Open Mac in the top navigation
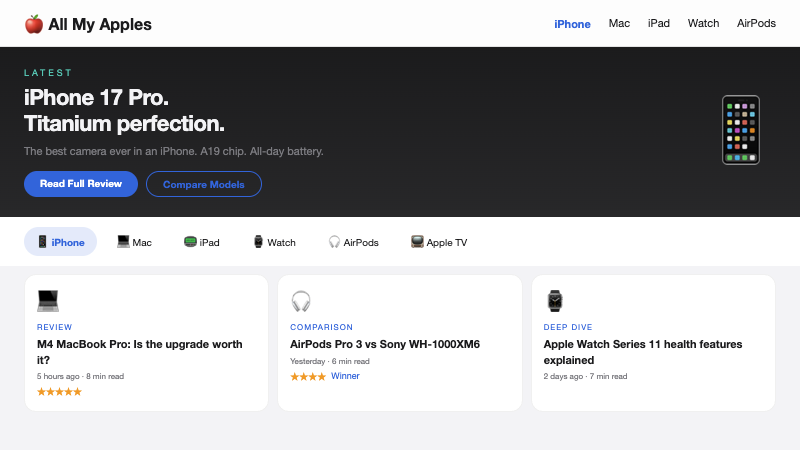The image size is (800, 450). pyautogui.click(x=619, y=24)
